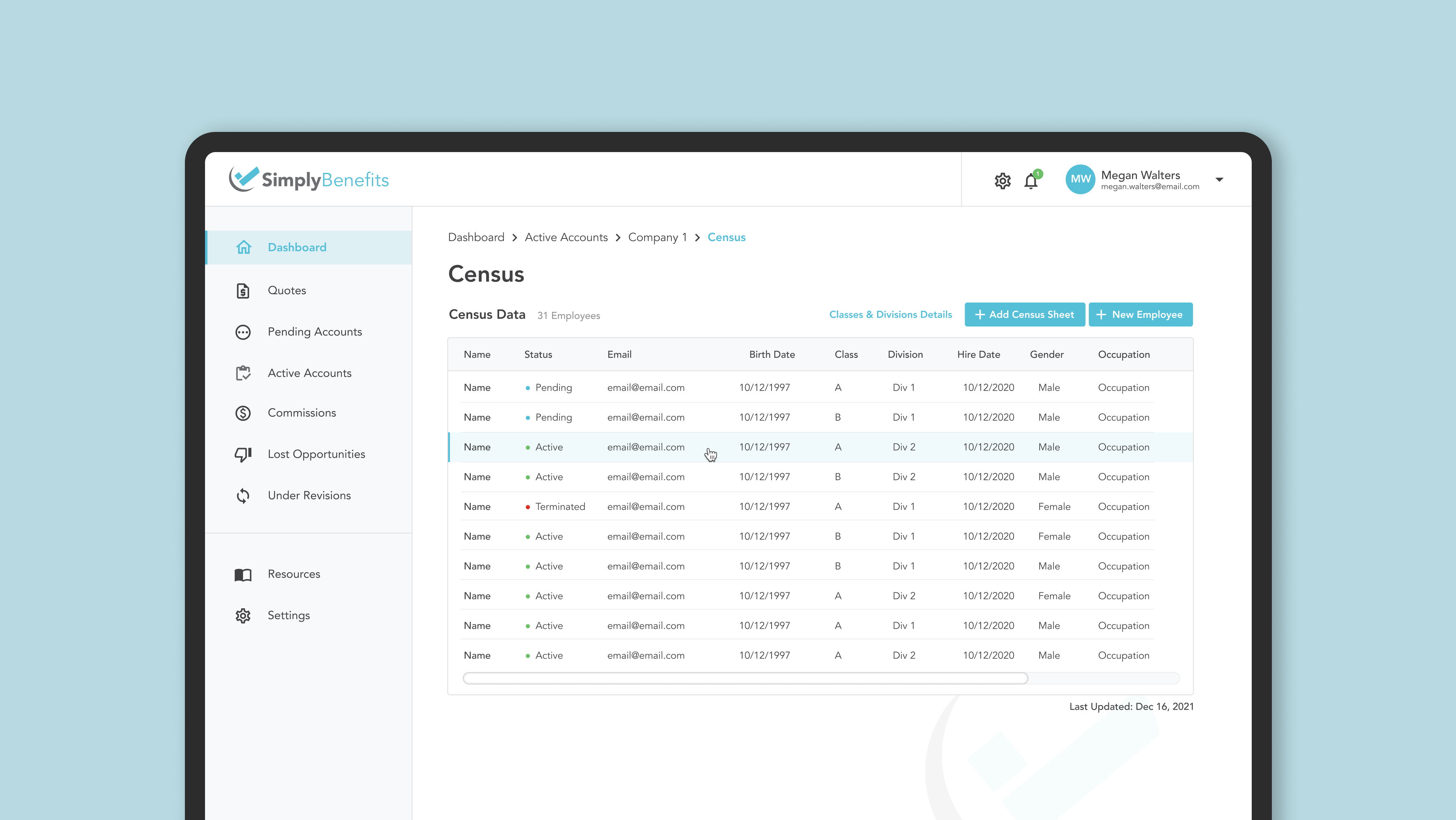Click the Commissions dollar icon
Screen dimensions: 1456x820
click(243, 413)
